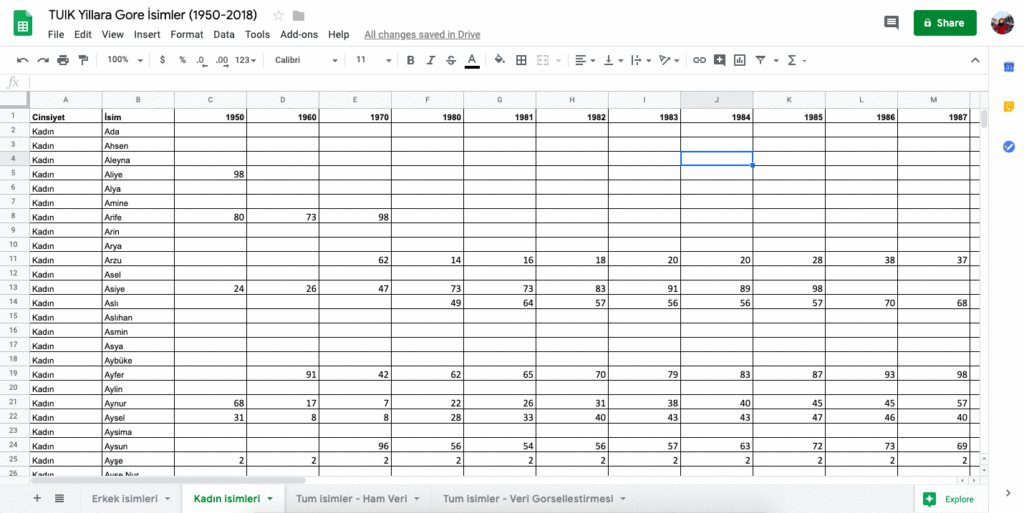Open Kadın isimleri tab options arrow
Viewport: 1024px width, 513px height.
(269, 499)
